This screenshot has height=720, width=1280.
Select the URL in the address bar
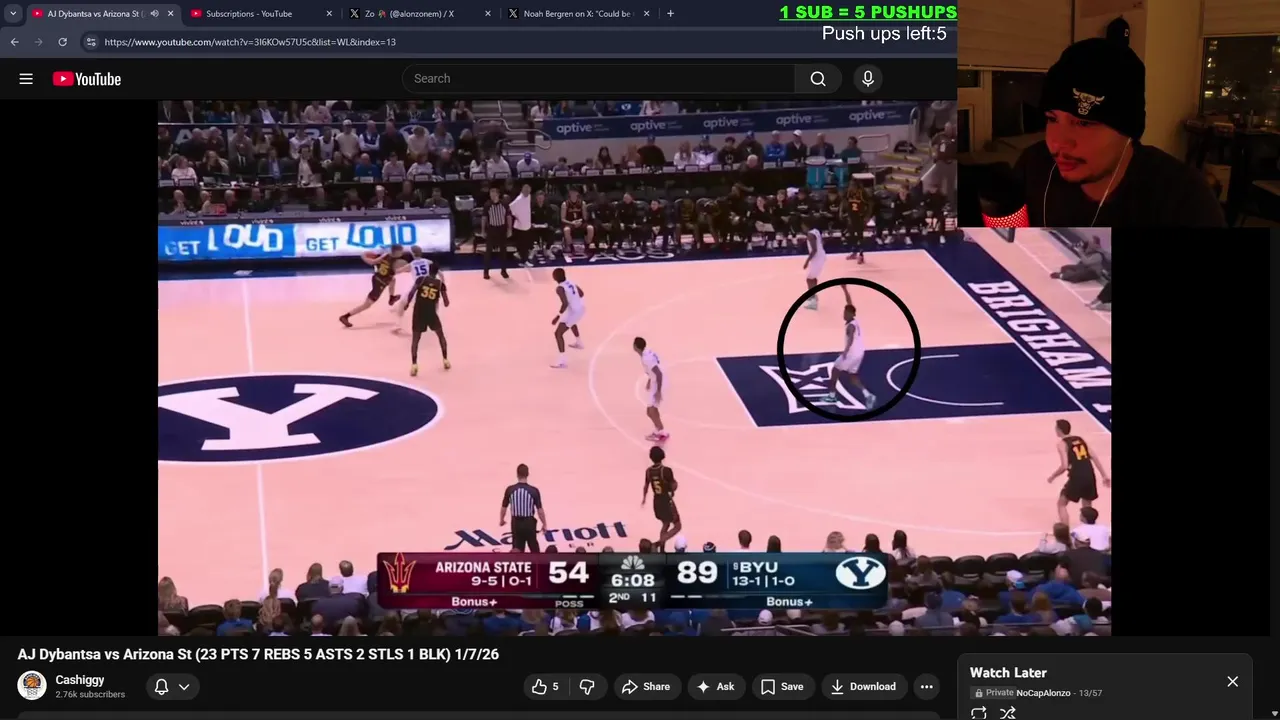[x=250, y=42]
